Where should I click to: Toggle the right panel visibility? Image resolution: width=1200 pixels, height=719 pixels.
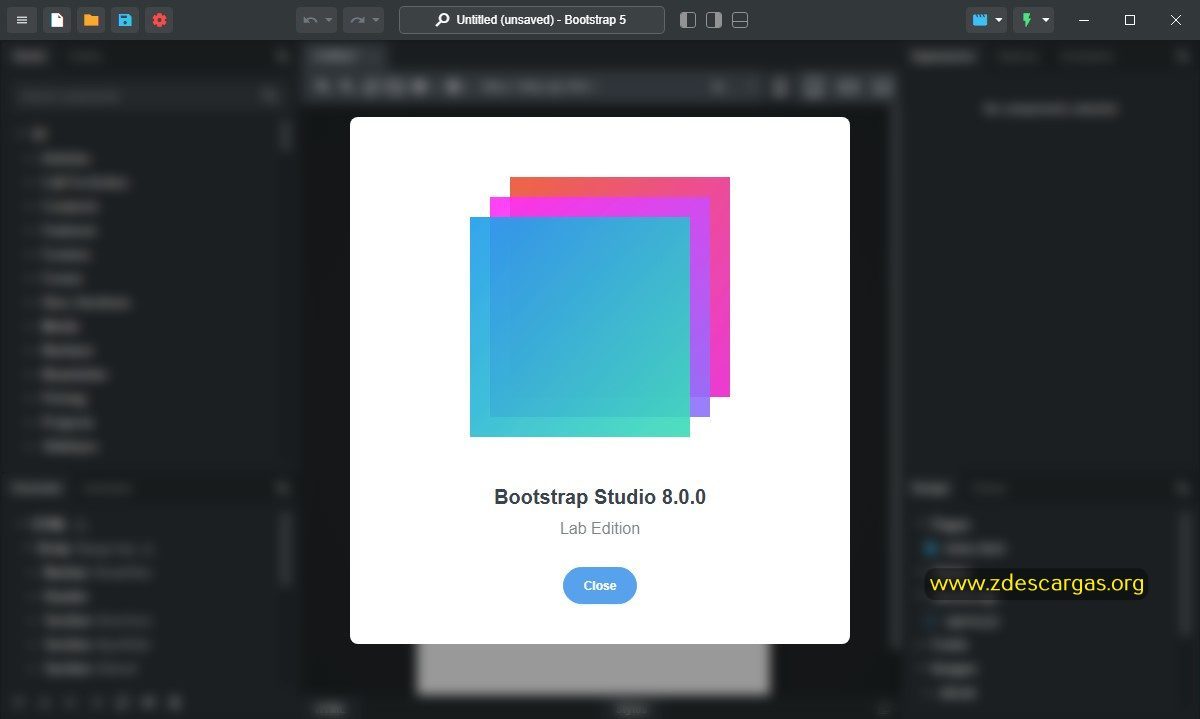pos(714,20)
